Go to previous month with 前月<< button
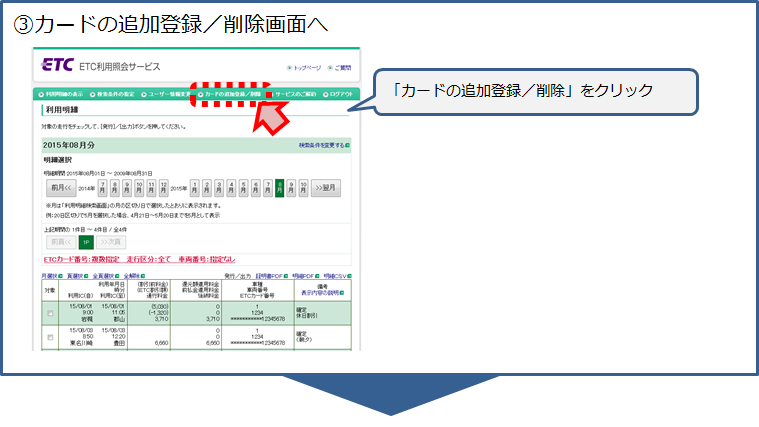 61,188
